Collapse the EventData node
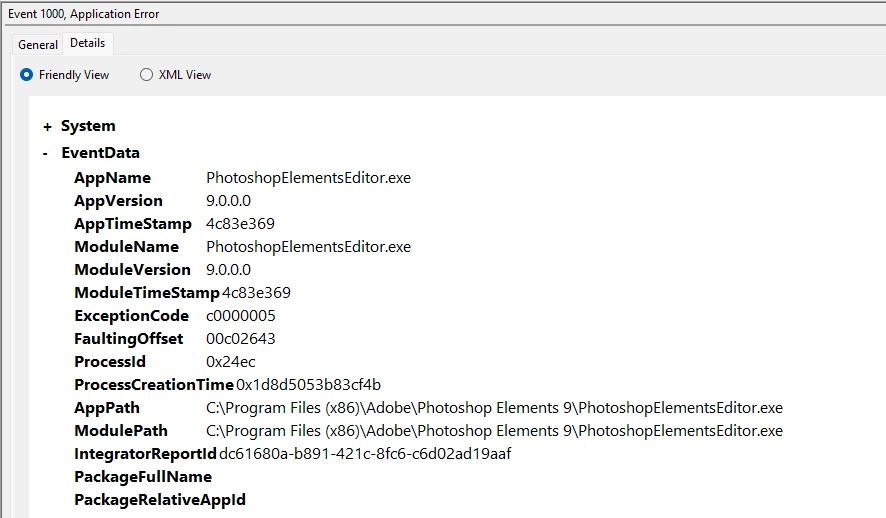This screenshot has width=886, height=518. pyautogui.click(x=45, y=154)
